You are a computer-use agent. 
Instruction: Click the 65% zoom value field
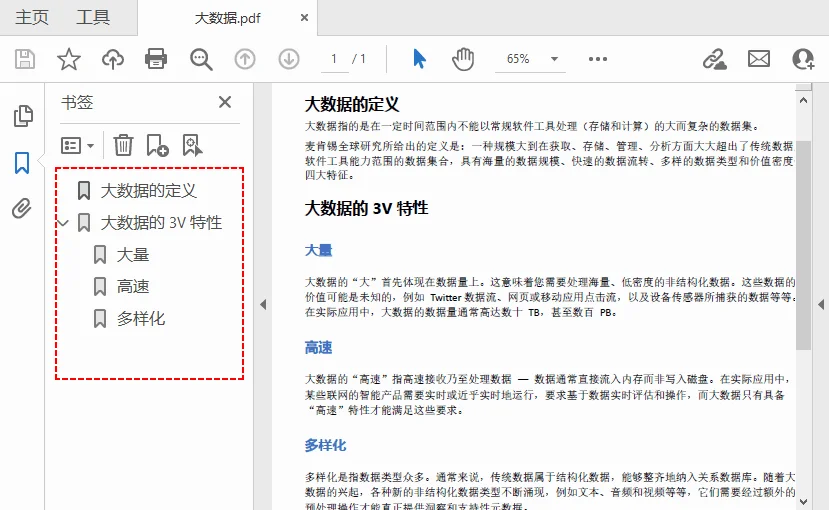pyautogui.click(x=518, y=59)
